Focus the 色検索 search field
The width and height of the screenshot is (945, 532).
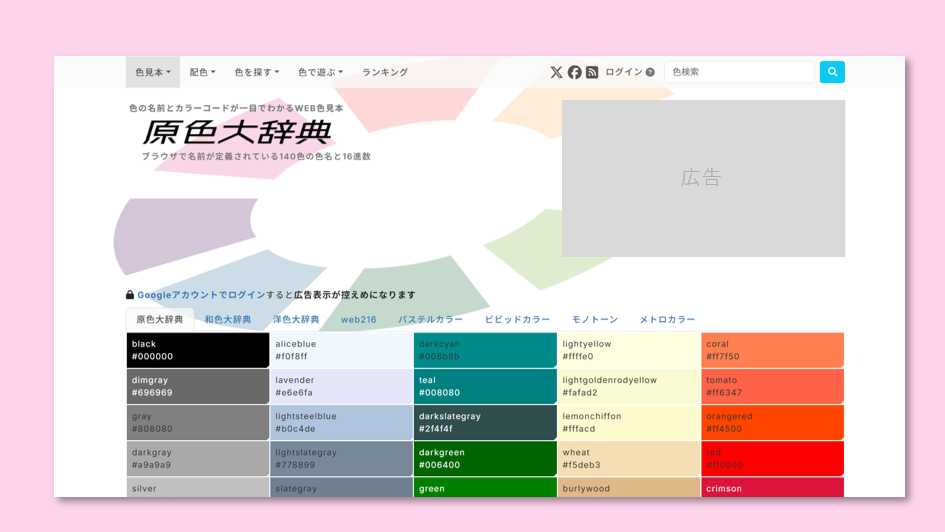(x=739, y=72)
